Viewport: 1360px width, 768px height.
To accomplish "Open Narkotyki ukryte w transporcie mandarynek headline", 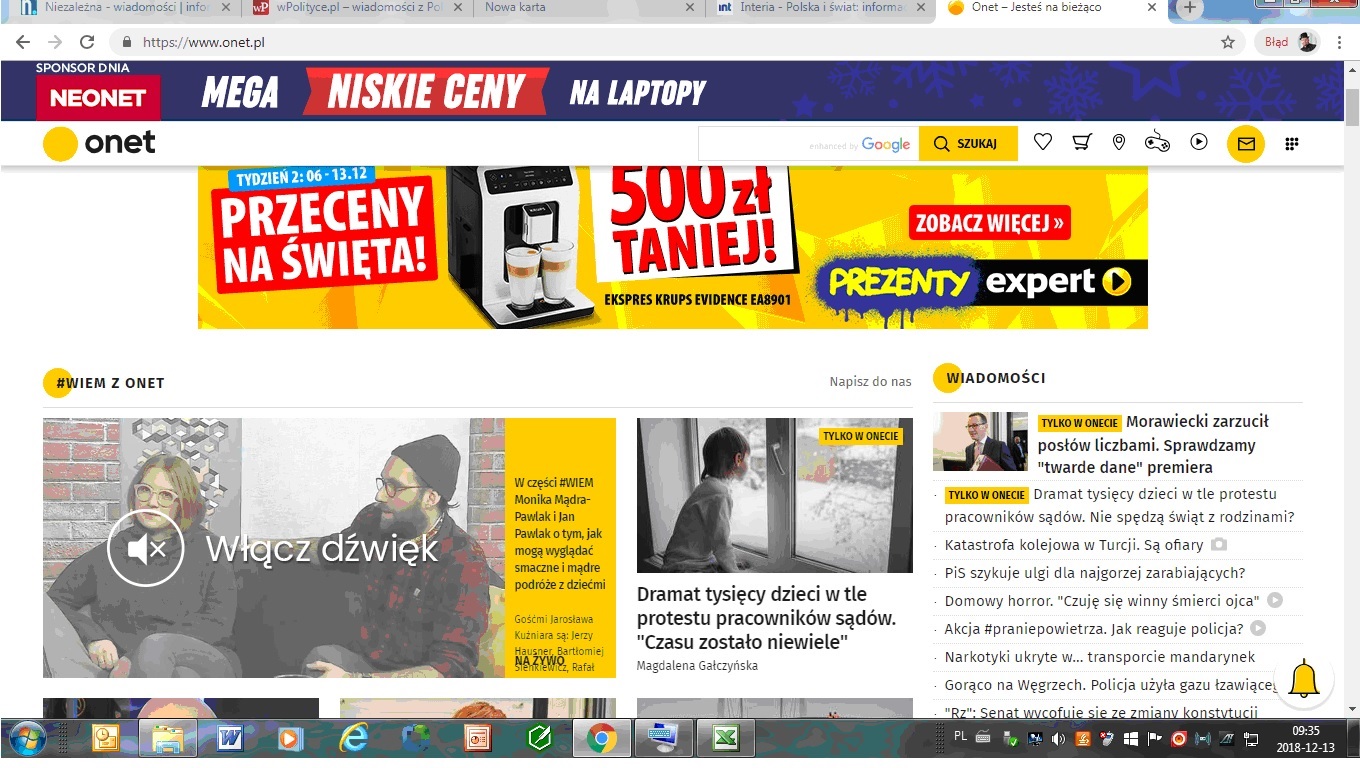I will 1100,657.
